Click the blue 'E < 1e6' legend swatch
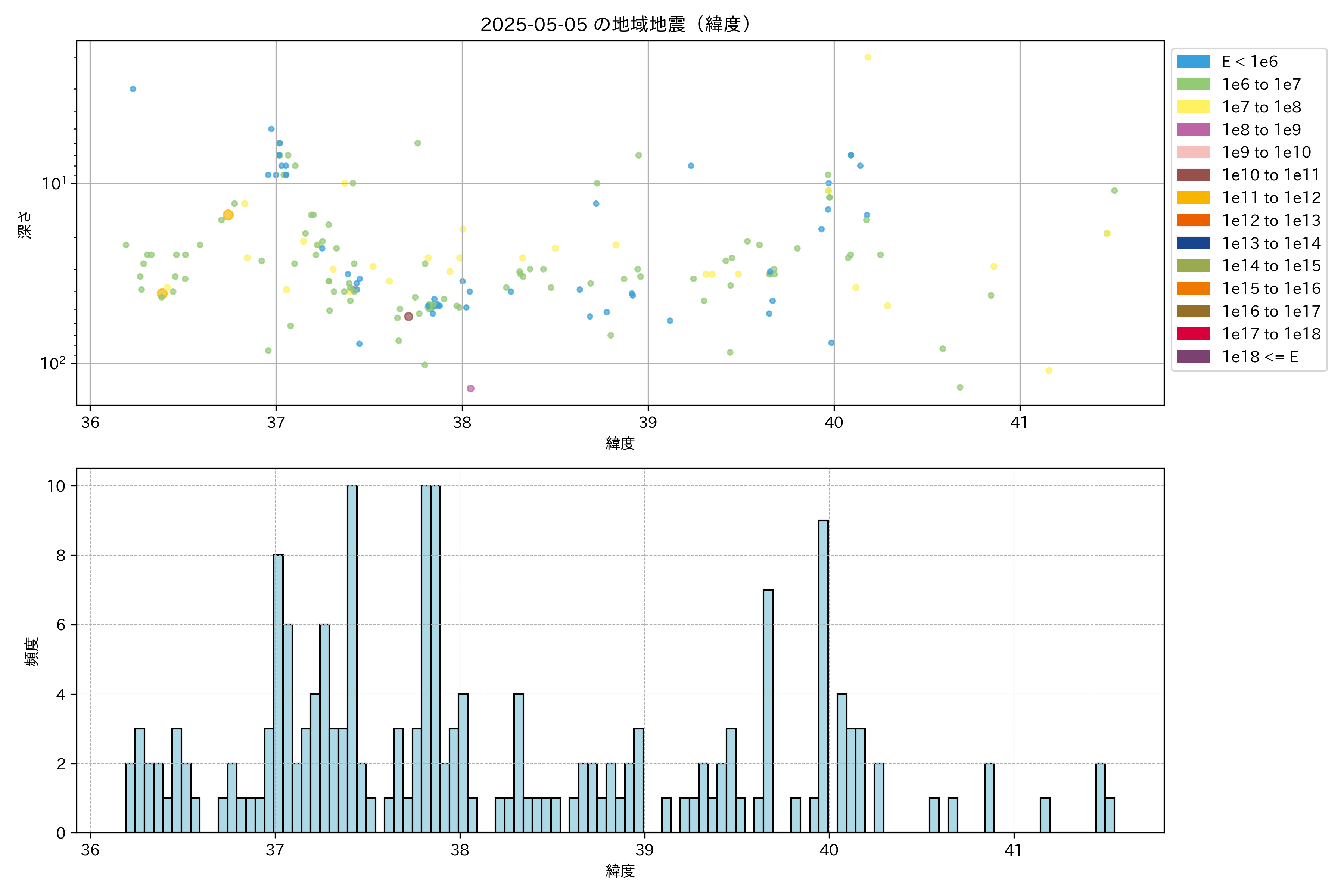Image resolution: width=1344 pixels, height=896 pixels. pyautogui.click(x=1192, y=62)
